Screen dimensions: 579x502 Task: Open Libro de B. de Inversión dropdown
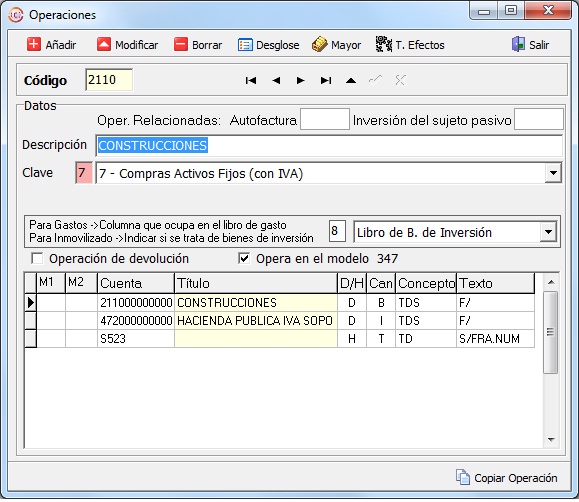coord(548,232)
